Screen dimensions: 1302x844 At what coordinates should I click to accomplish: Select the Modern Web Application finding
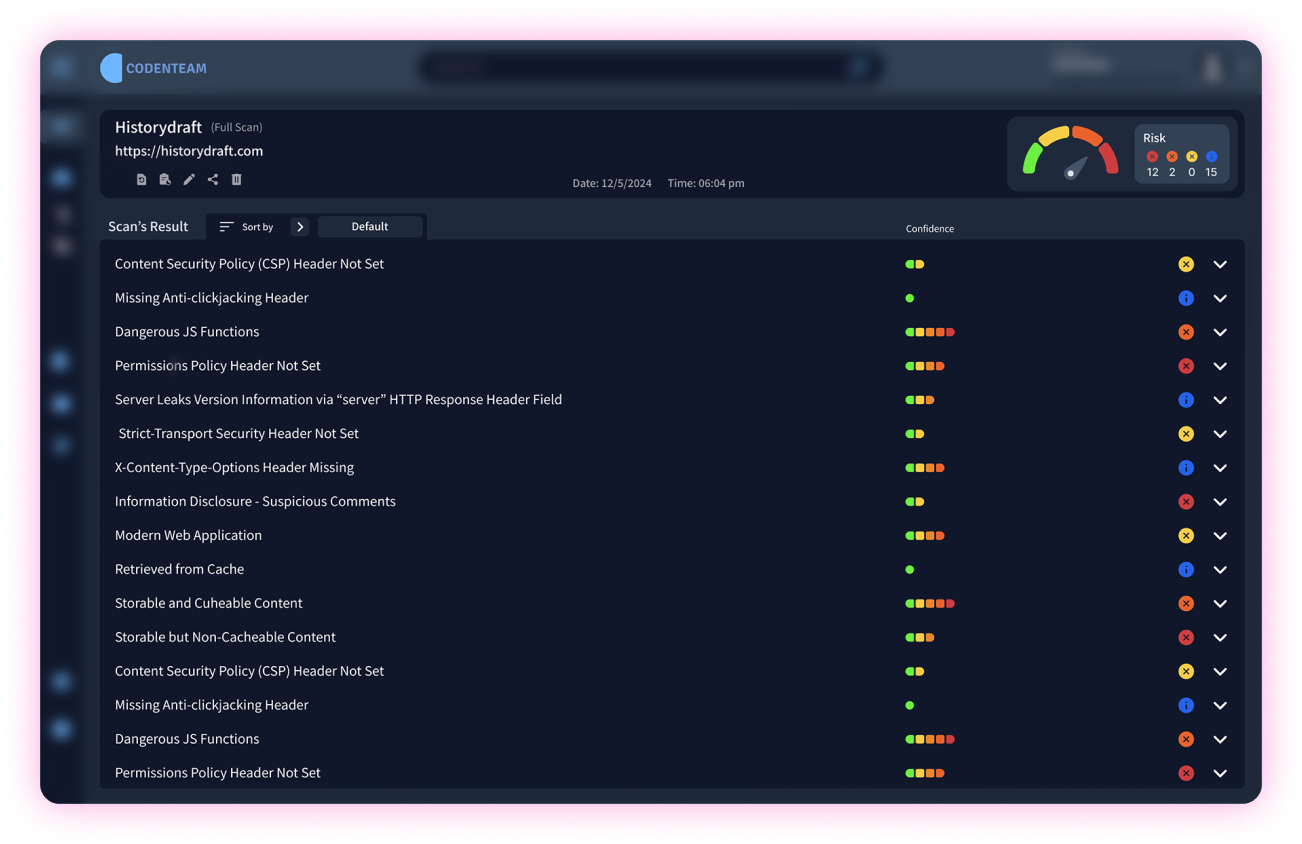point(188,536)
